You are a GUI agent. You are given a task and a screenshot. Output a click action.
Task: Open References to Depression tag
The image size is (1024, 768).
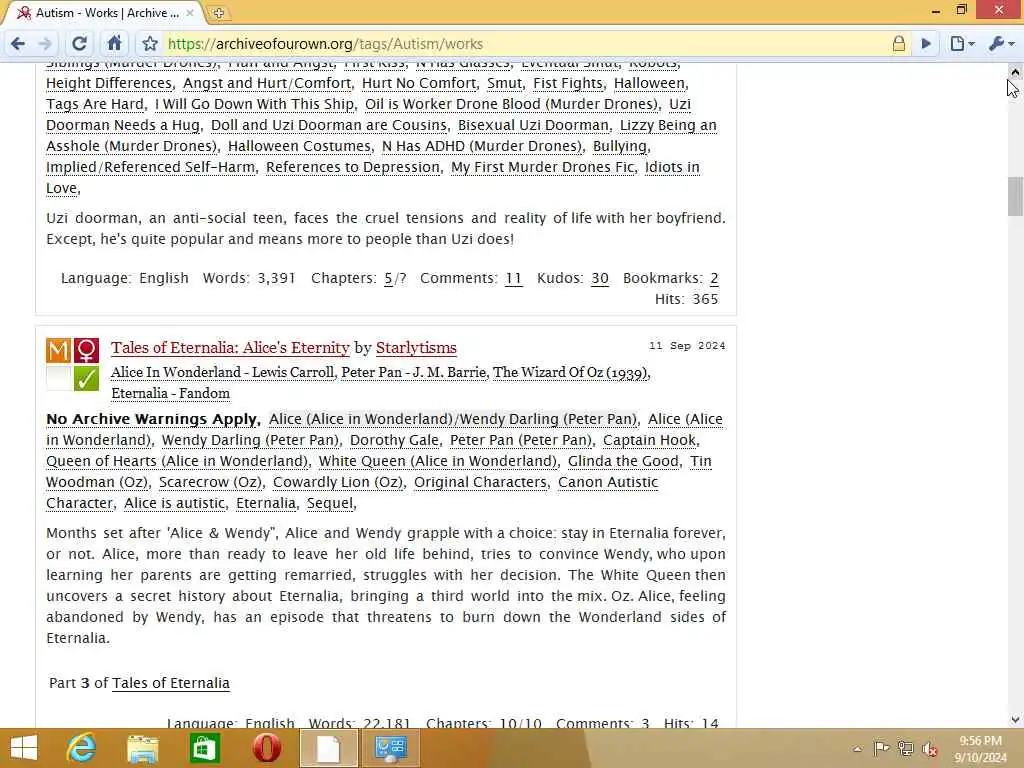click(x=353, y=167)
